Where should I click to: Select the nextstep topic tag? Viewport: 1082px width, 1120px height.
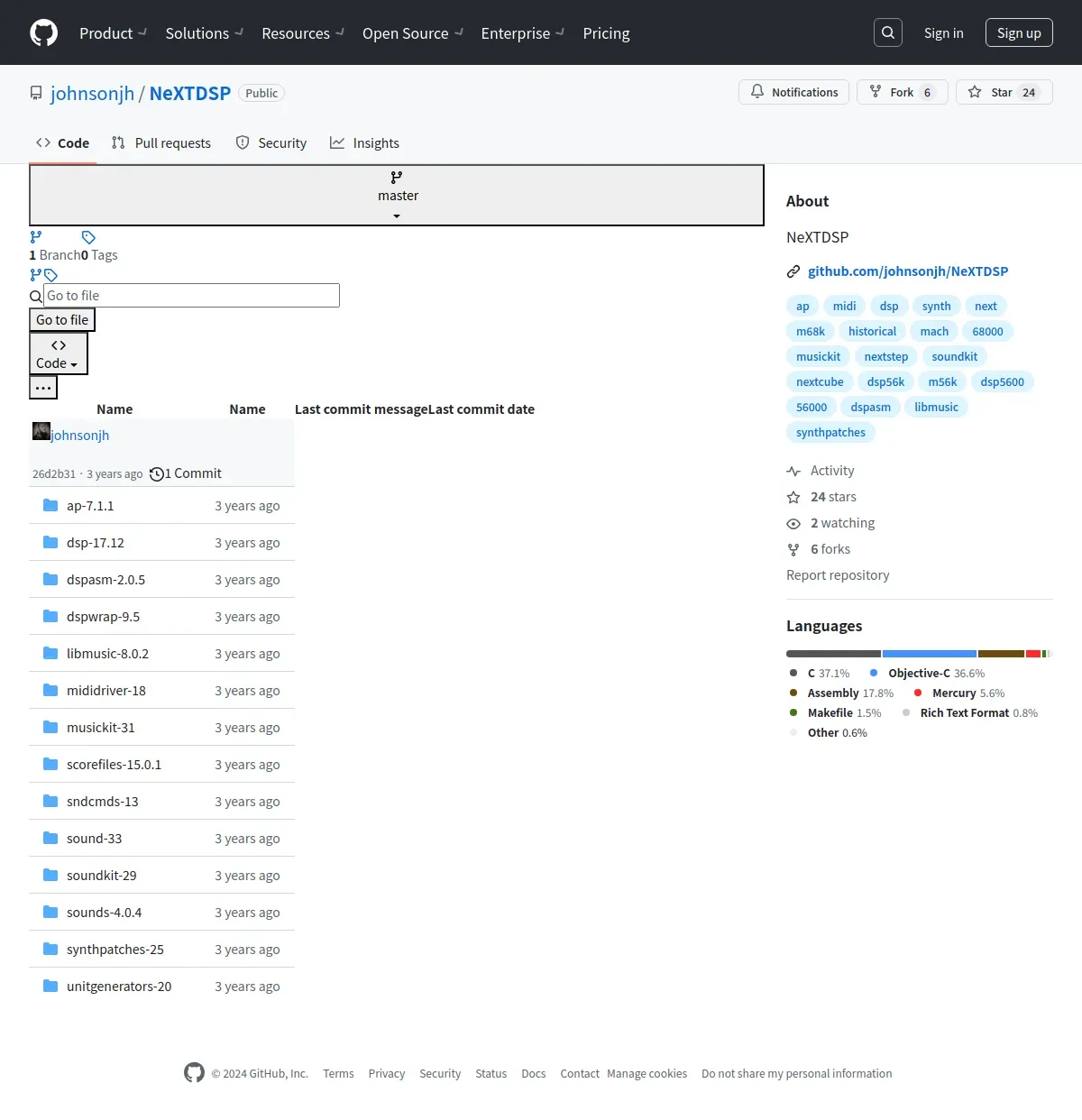886,356
